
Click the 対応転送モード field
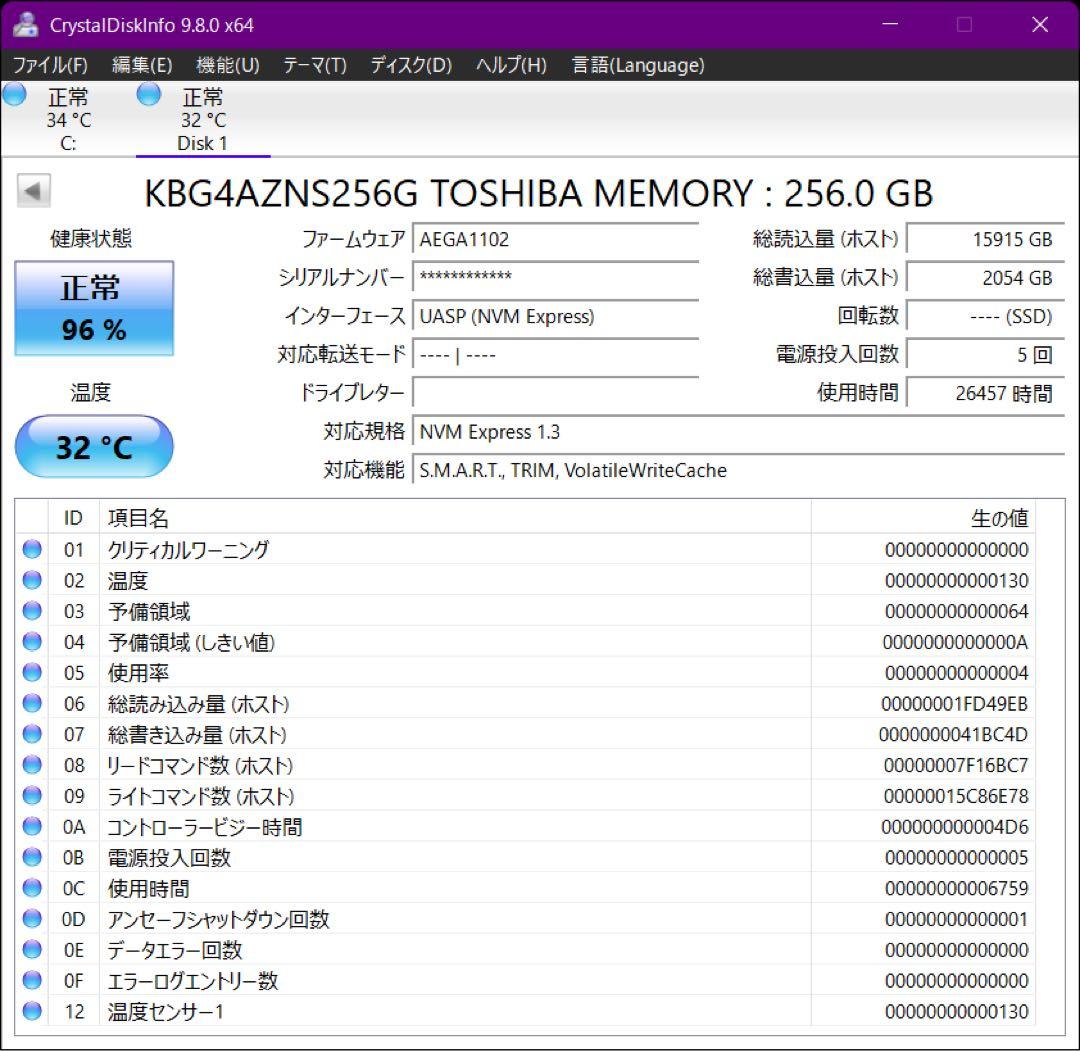point(555,354)
